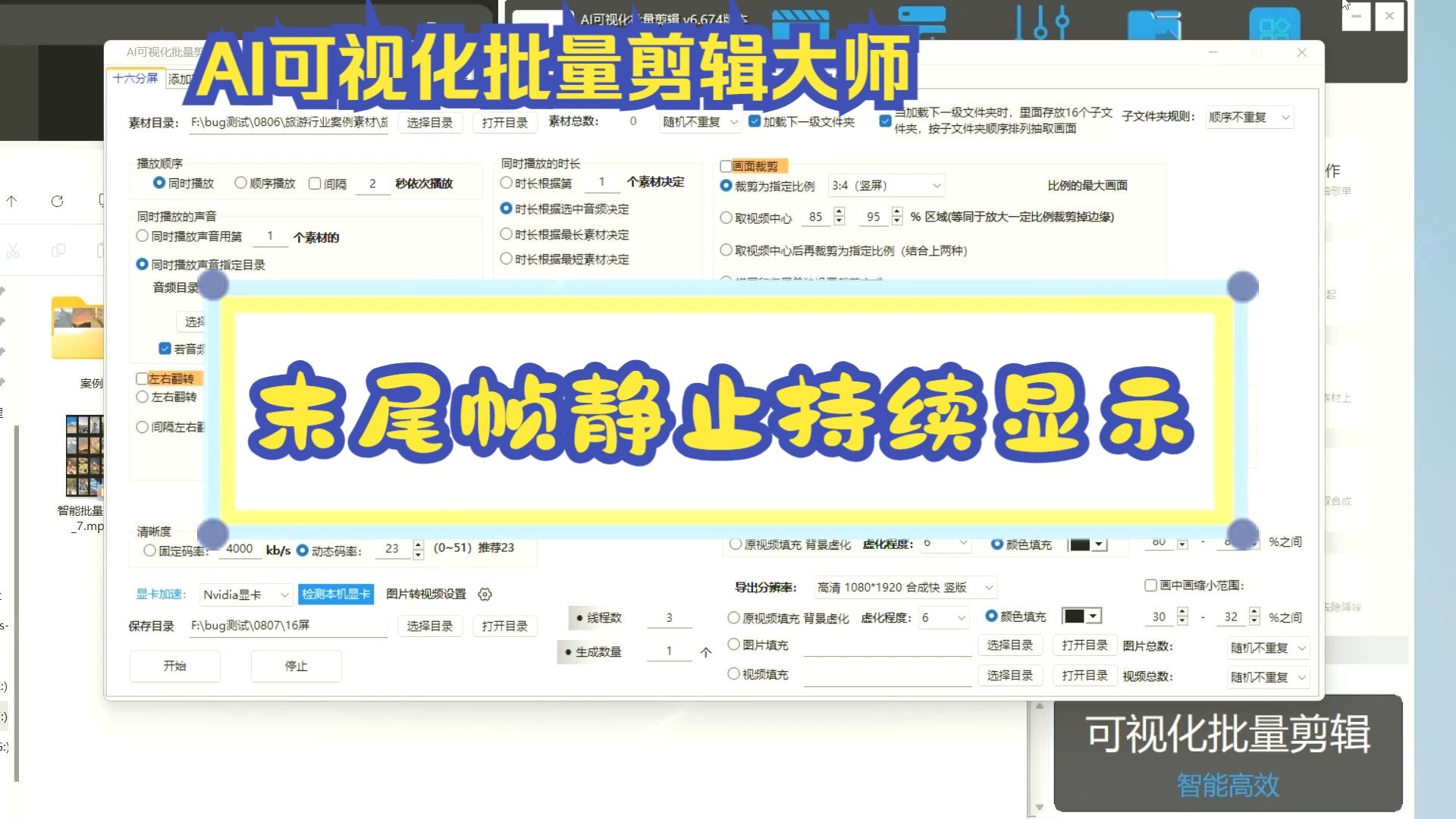The image size is (1456, 819).
Task: Click the sliders adjust icon in background window
Action: coord(1042,23)
